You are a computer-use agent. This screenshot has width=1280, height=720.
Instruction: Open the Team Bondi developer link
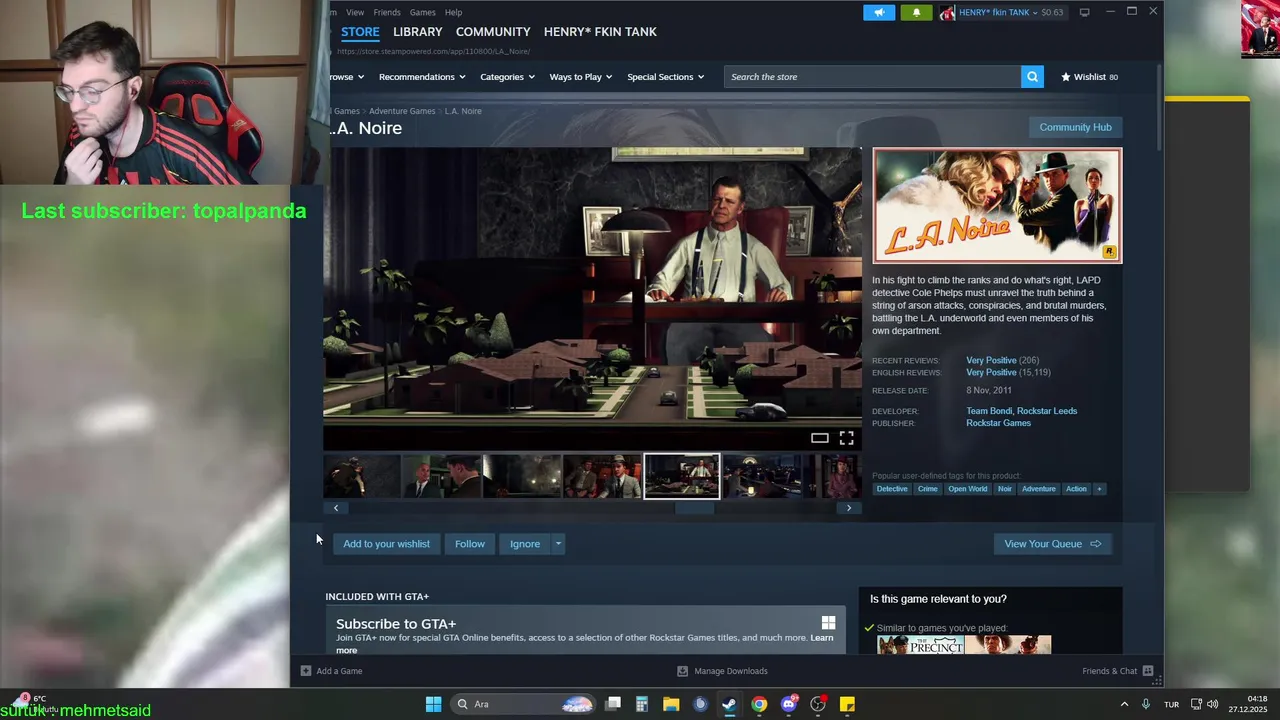coord(989,411)
